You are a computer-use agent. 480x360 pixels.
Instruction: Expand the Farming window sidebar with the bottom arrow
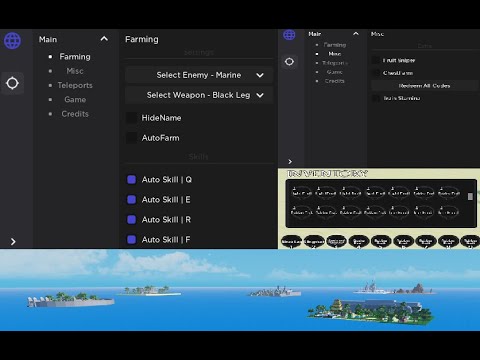tap(13, 242)
